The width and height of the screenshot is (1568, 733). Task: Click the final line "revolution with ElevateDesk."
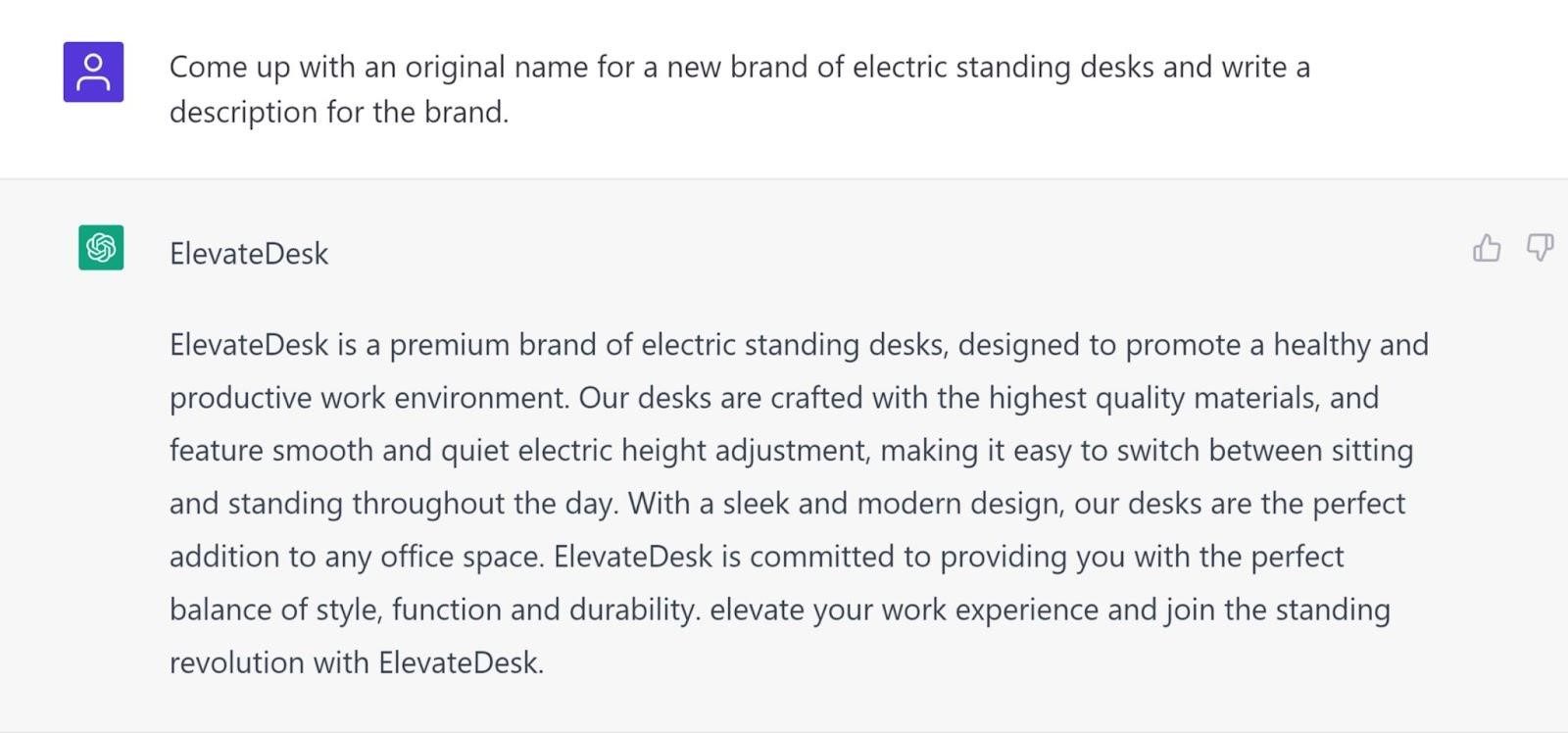[x=356, y=662]
